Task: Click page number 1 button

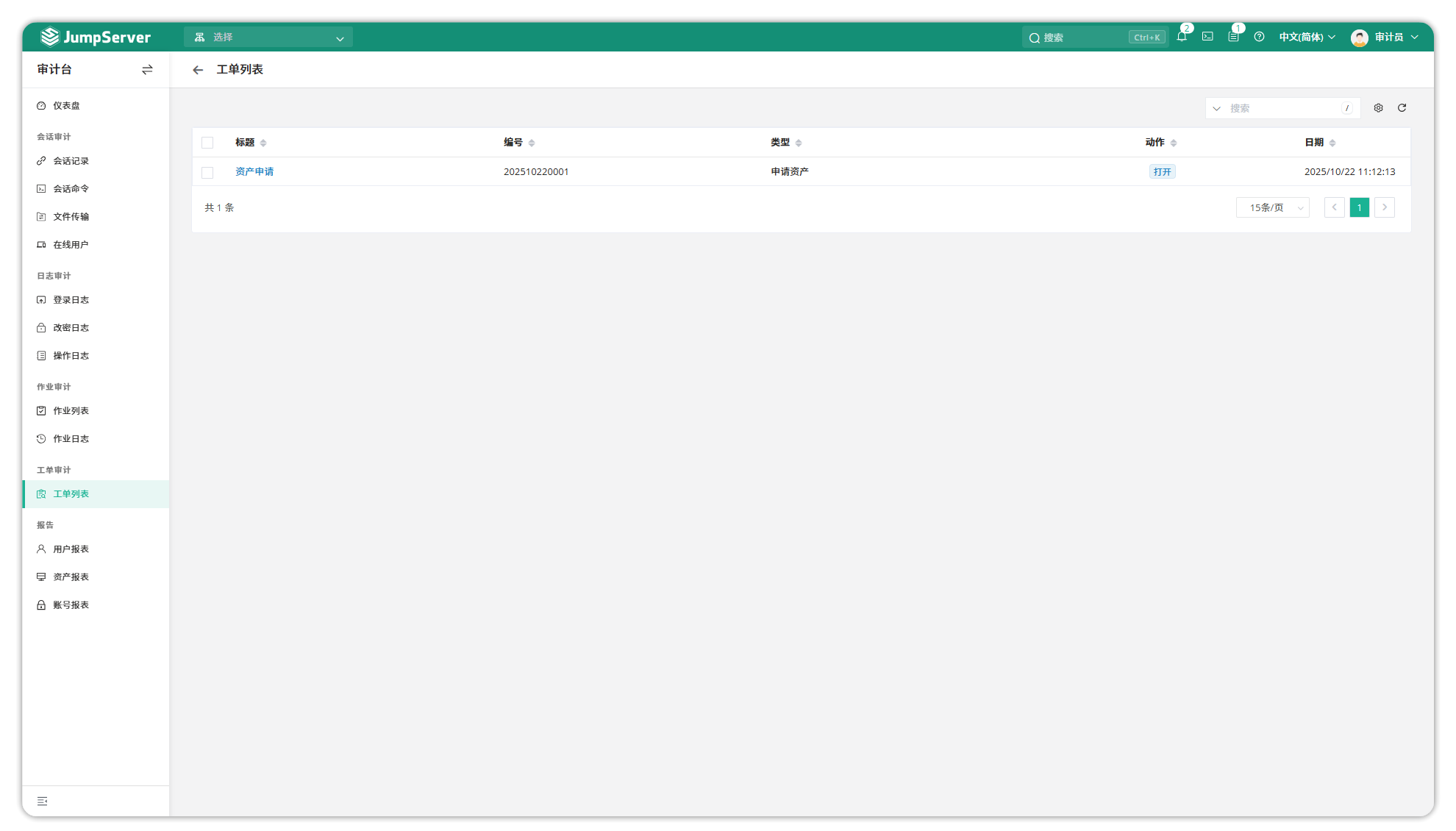Action: (1359, 208)
